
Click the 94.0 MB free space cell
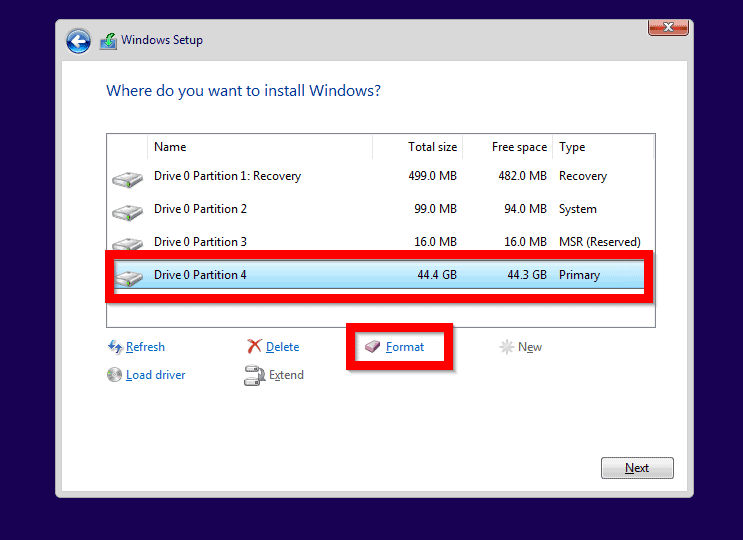click(x=525, y=209)
